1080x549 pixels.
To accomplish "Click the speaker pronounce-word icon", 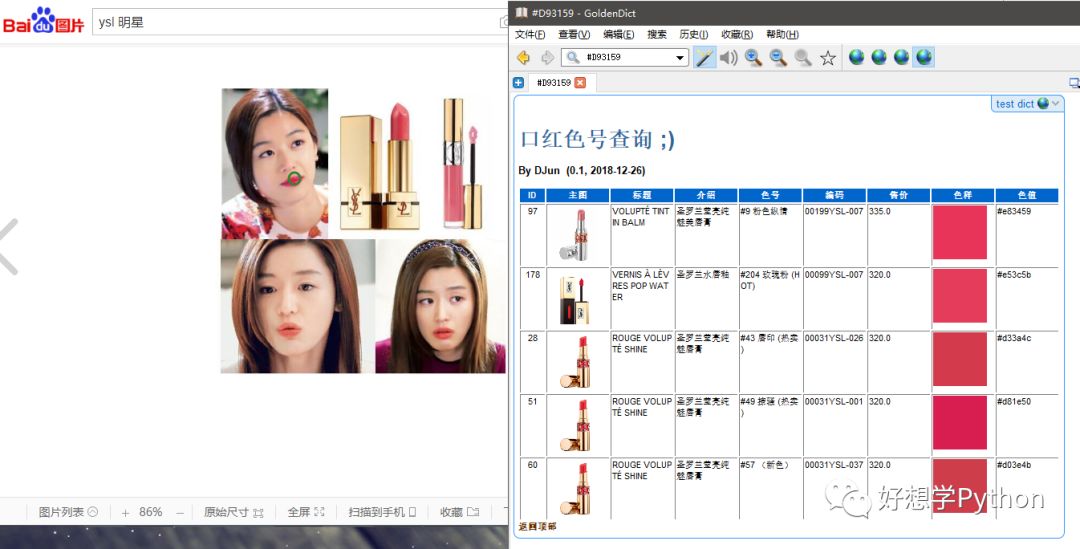I will pos(729,58).
